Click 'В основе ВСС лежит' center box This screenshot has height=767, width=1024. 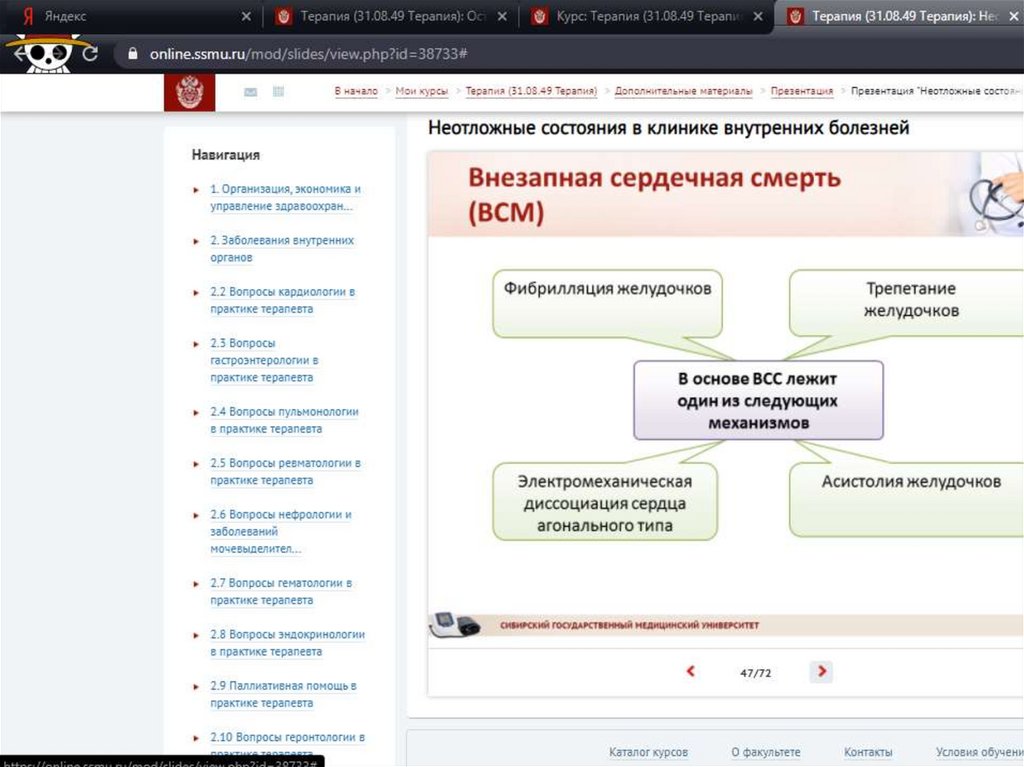pos(758,400)
